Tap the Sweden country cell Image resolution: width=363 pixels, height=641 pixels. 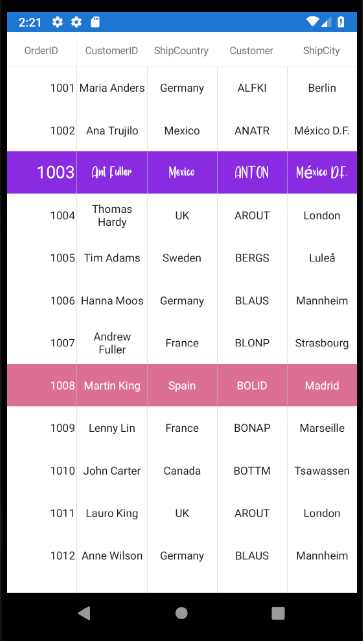(182, 258)
